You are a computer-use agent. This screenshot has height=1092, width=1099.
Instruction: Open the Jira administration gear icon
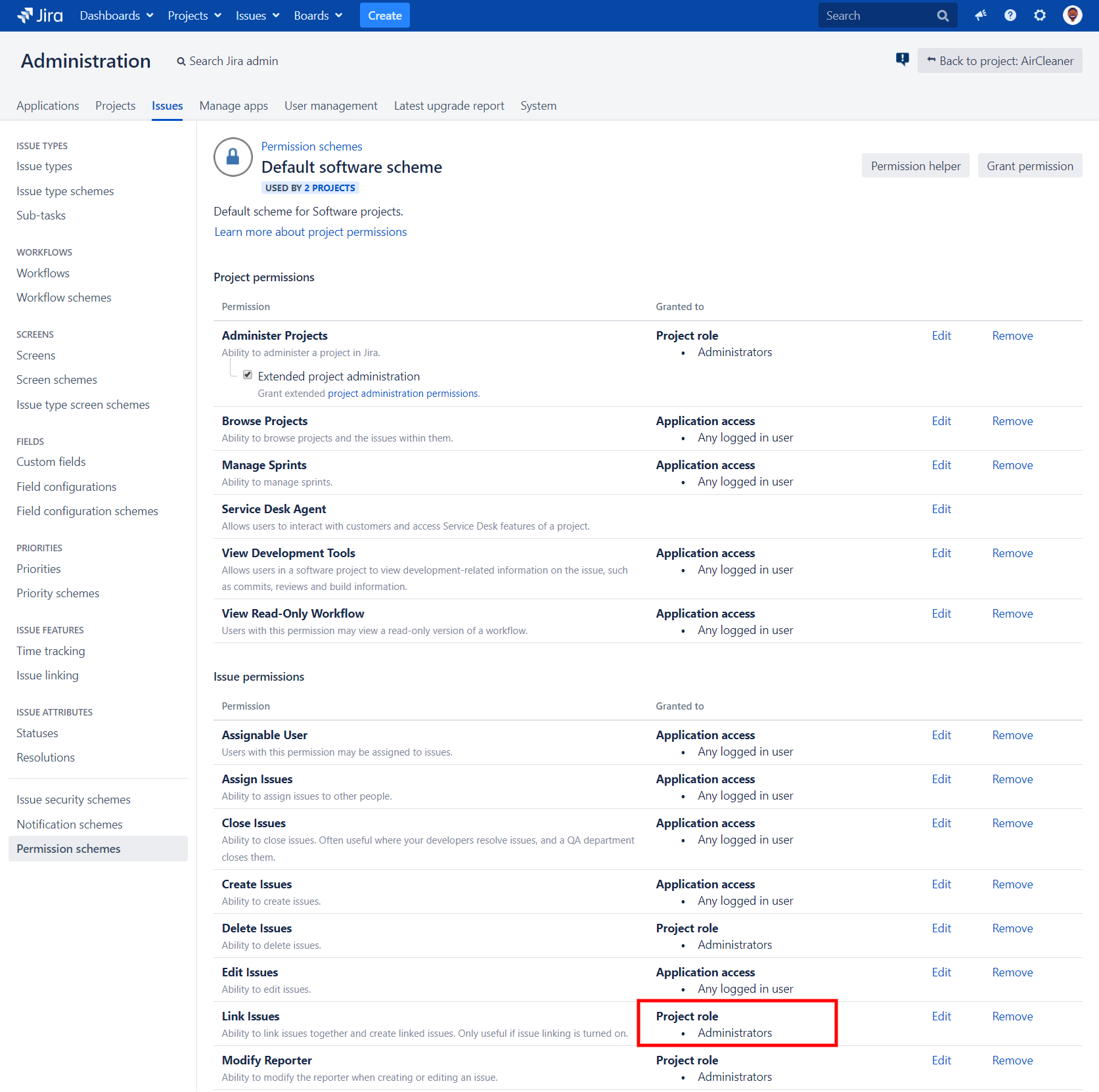(1039, 15)
